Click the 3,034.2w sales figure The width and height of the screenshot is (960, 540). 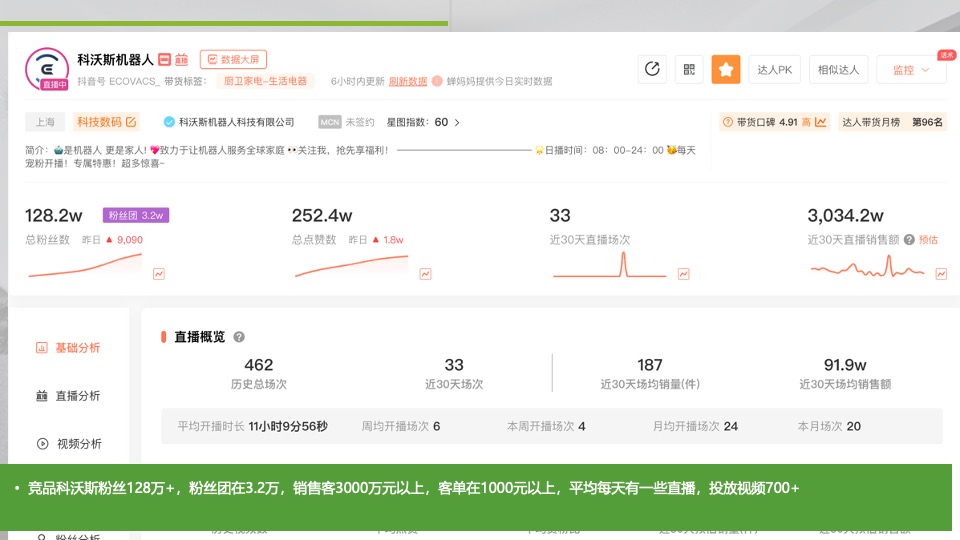pyautogui.click(x=846, y=216)
